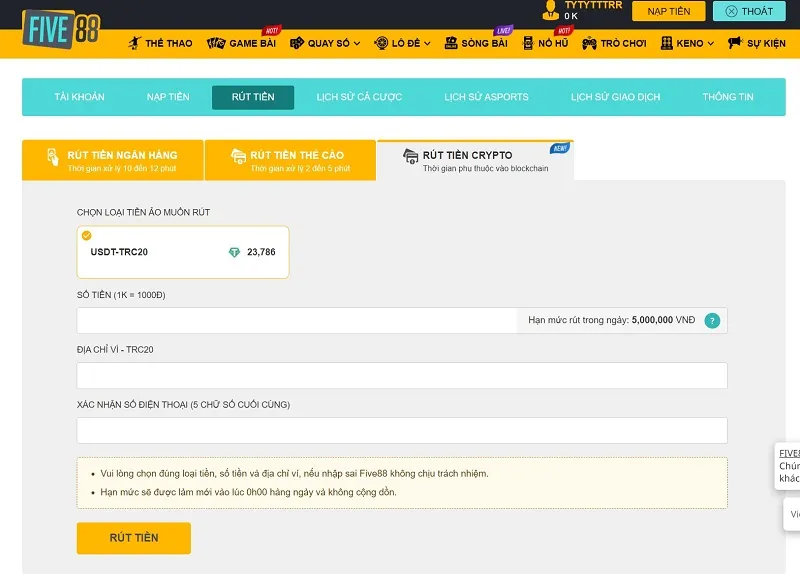Click the Nạp Tiền button in header

click(x=668, y=11)
